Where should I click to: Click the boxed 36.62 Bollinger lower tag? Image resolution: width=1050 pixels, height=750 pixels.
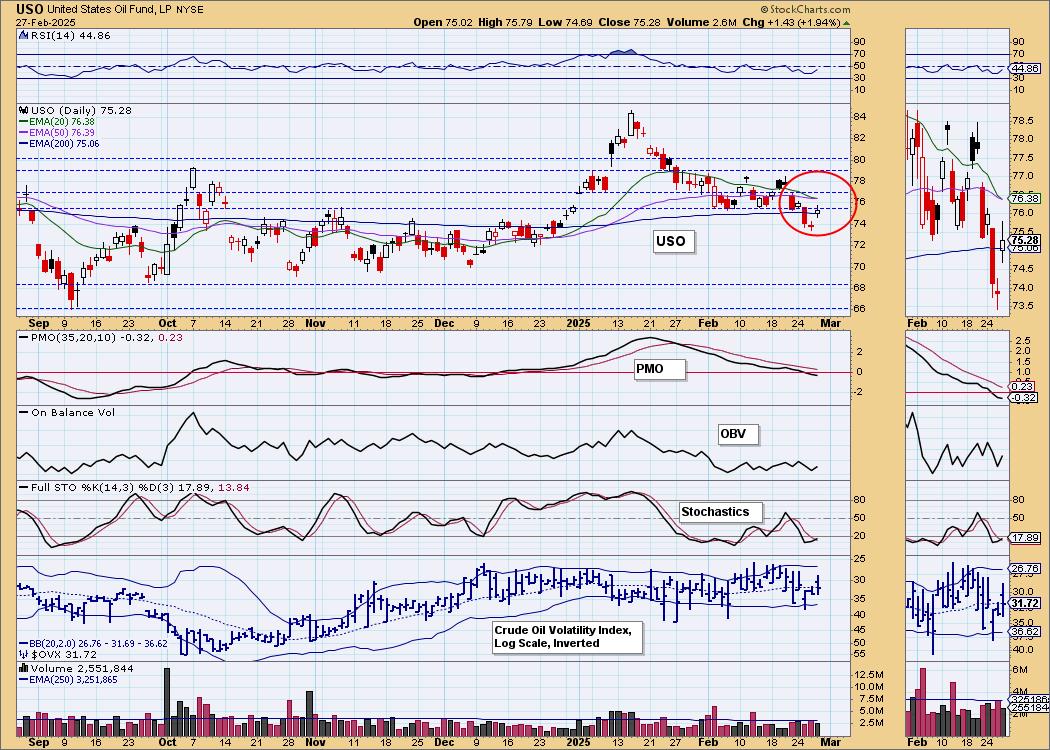1025,631
